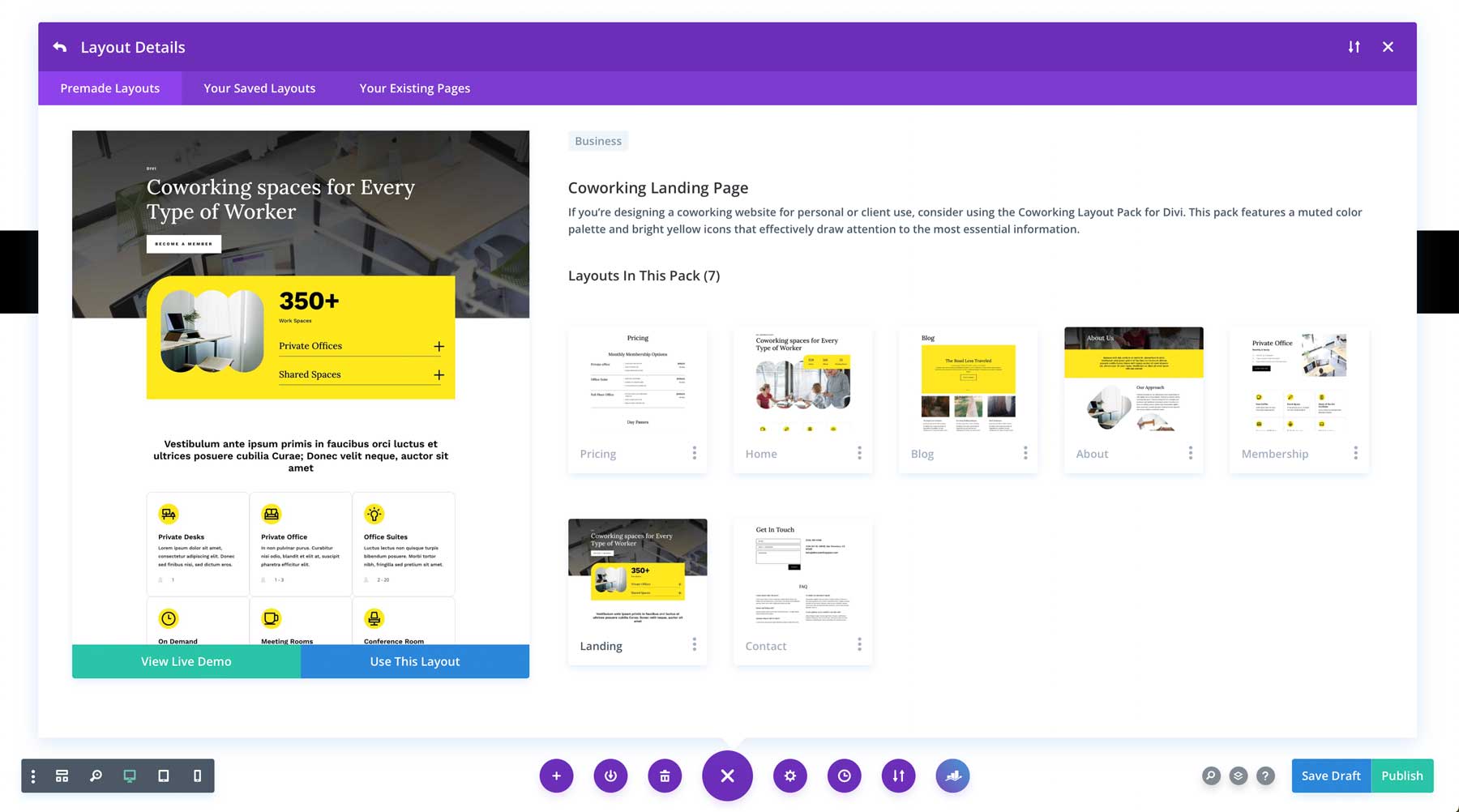Switch to wireframe view mode
The height and width of the screenshot is (812, 1459).
click(62, 776)
